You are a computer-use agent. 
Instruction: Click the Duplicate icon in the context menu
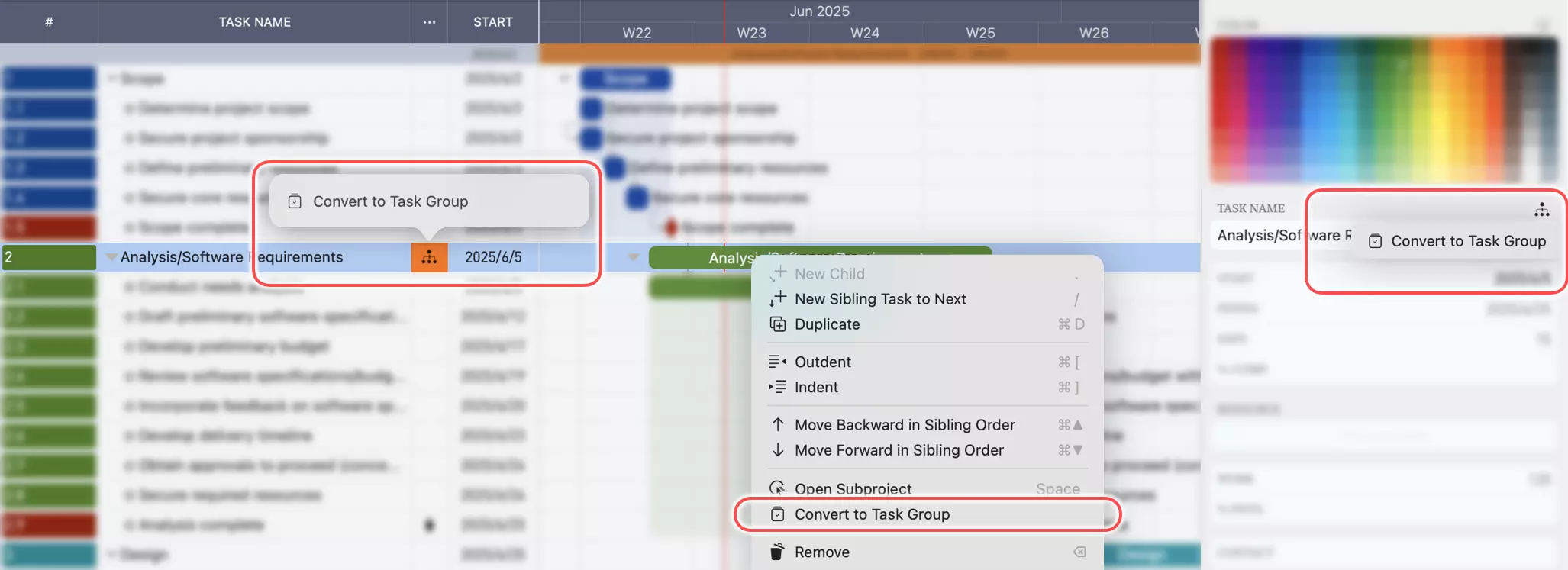click(777, 324)
